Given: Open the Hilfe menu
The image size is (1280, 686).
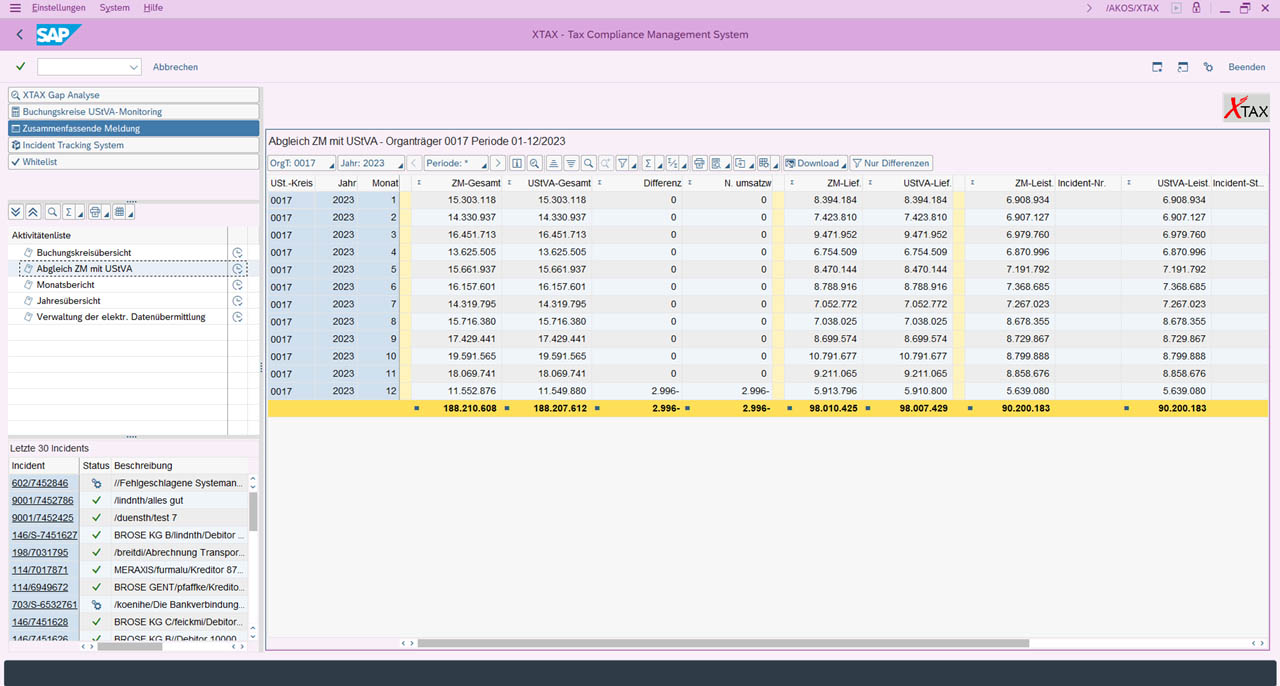Looking at the screenshot, I should click(x=153, y=8).
